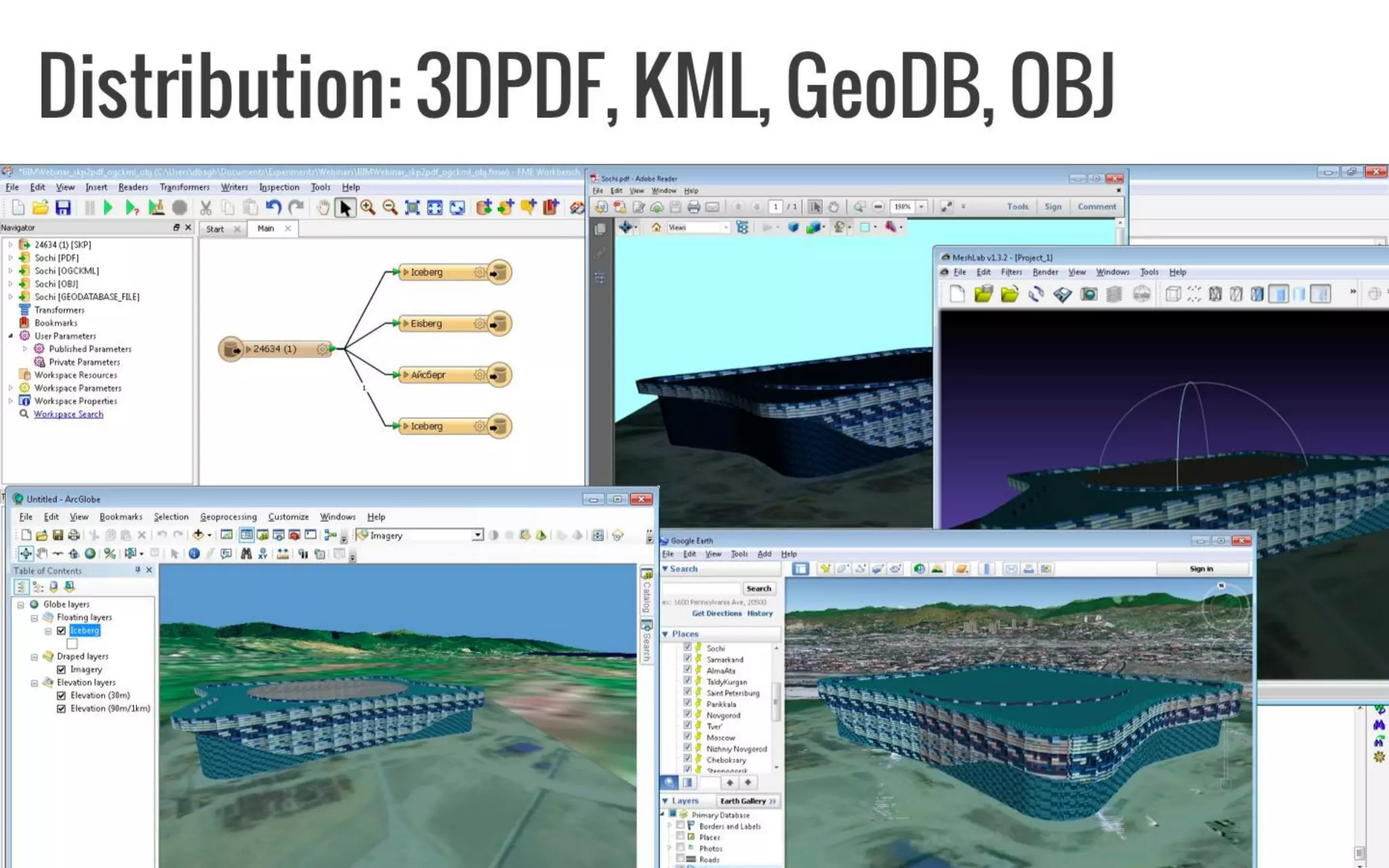Click the Workspace Search link
Viewport: 1389px width, 868px height.
tap(69, 414)
